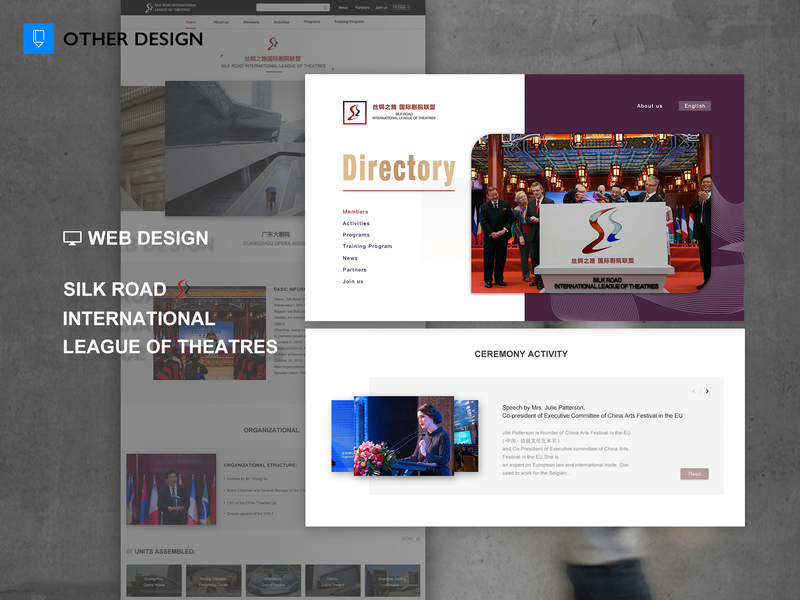
Task: Open the Gansu Grand Theatre thumbnail
Action: (333, 581)
